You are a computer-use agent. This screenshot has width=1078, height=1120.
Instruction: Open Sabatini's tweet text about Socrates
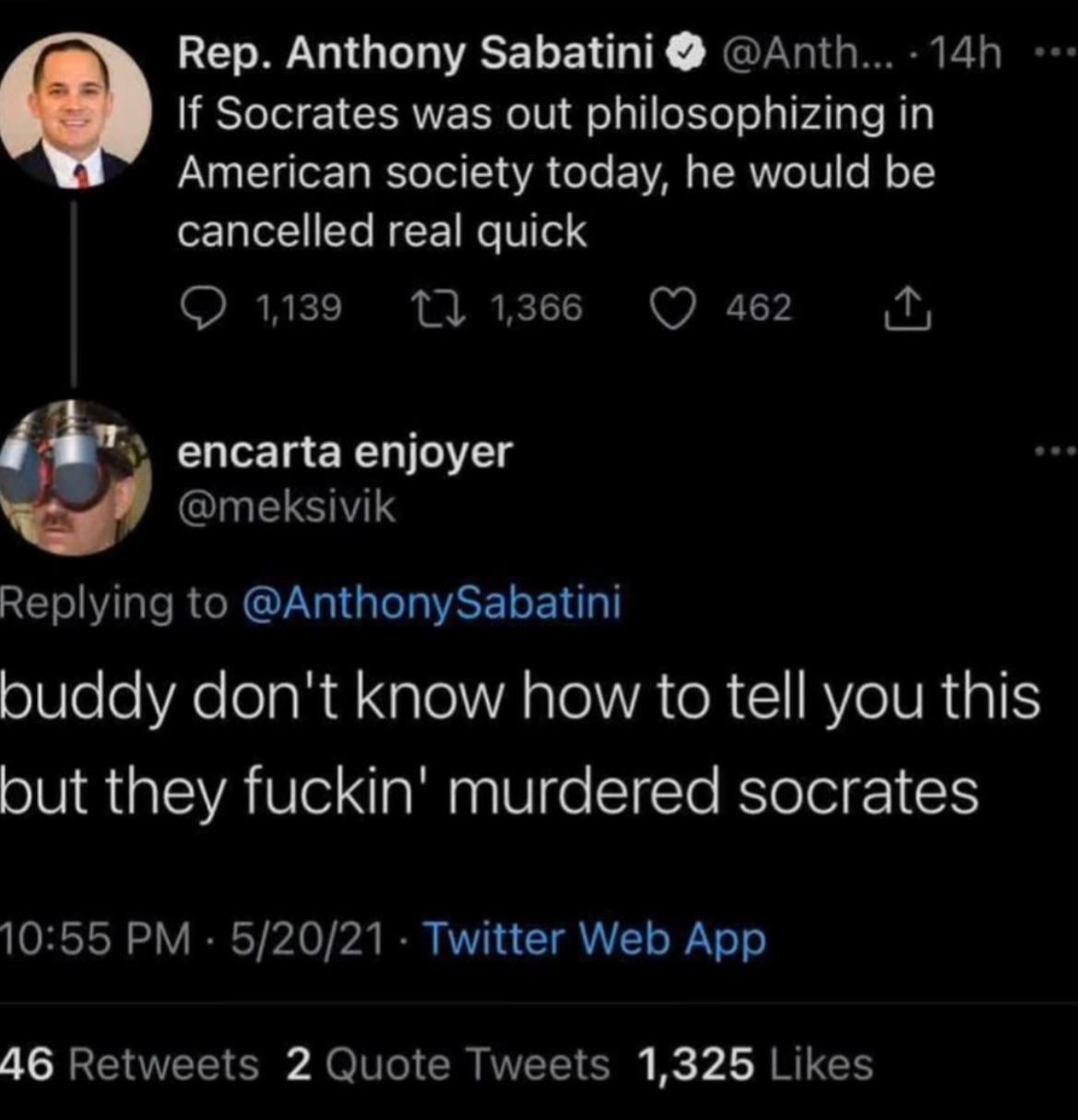coord(556,173)
